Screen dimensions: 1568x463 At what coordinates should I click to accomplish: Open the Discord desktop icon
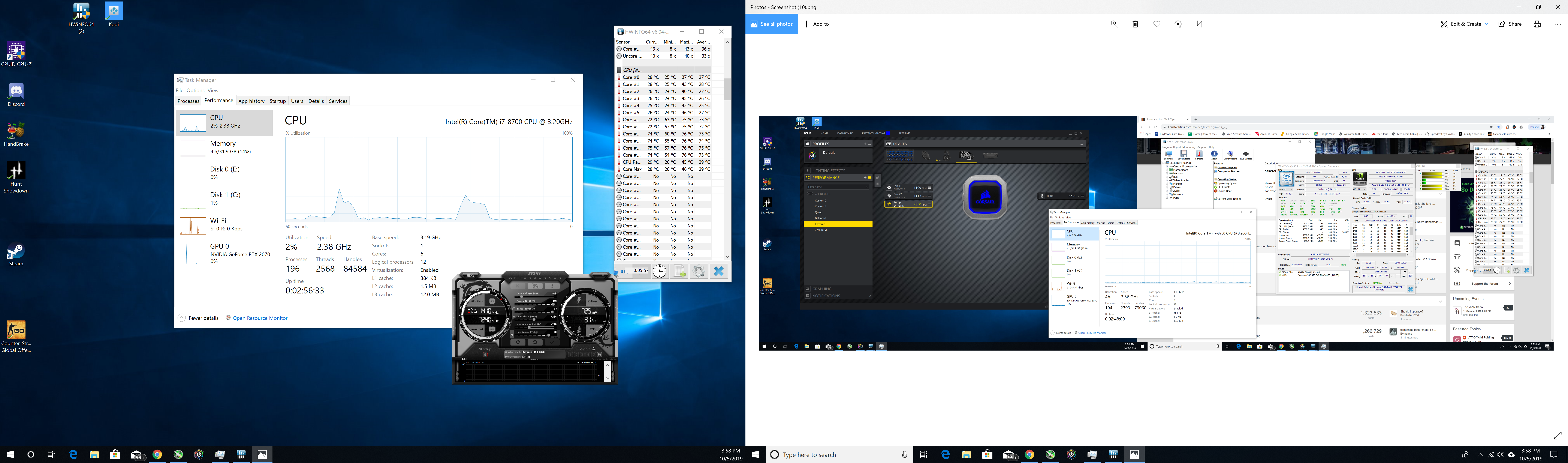coord(16,95)
